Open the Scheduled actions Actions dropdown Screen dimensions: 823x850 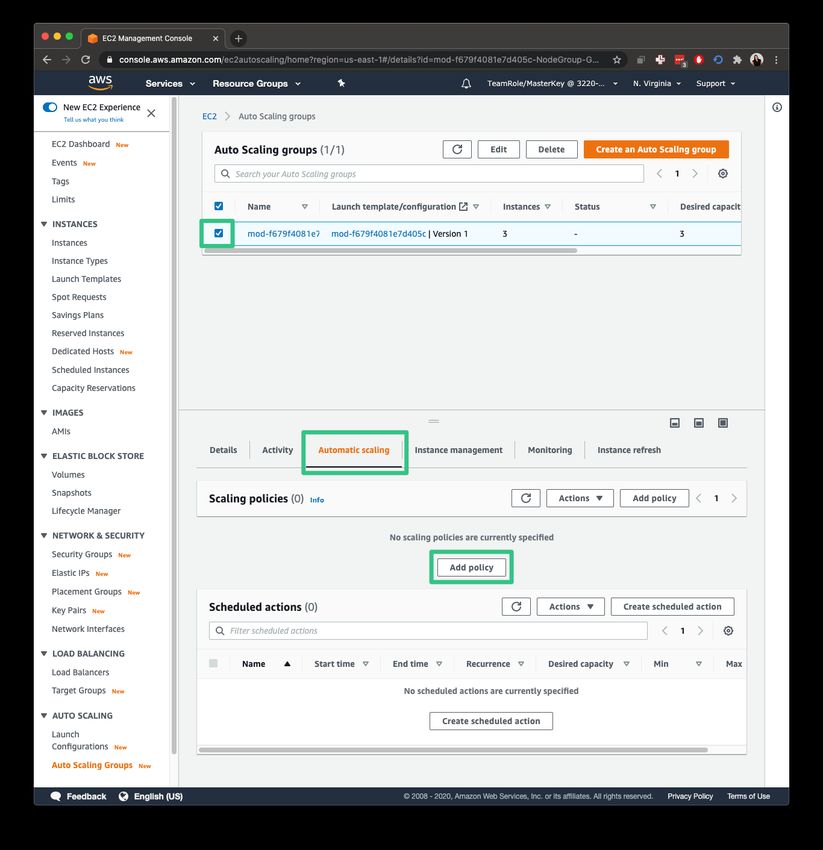coord(571,607)
